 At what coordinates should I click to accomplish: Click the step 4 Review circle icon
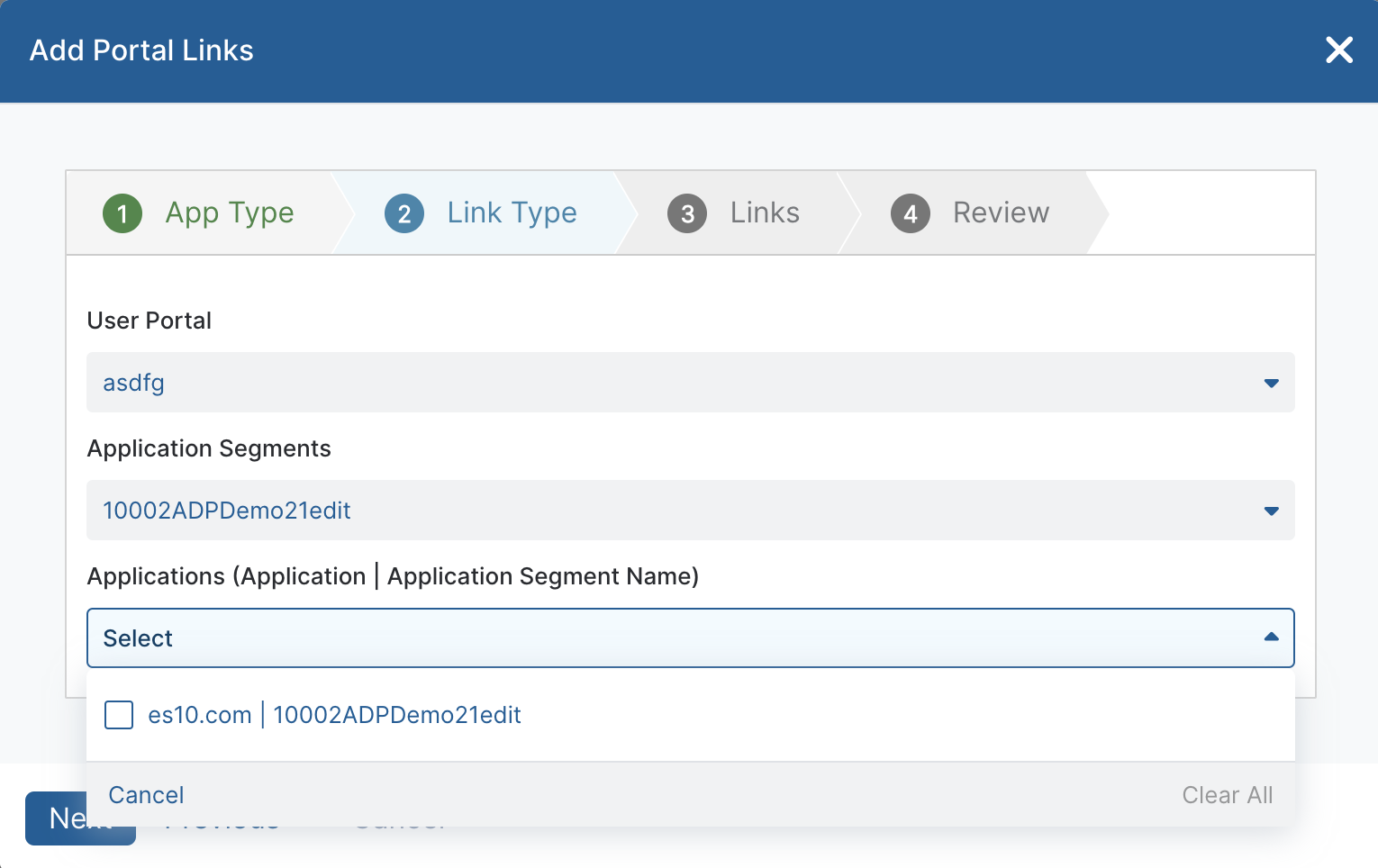tap(911, 213)
